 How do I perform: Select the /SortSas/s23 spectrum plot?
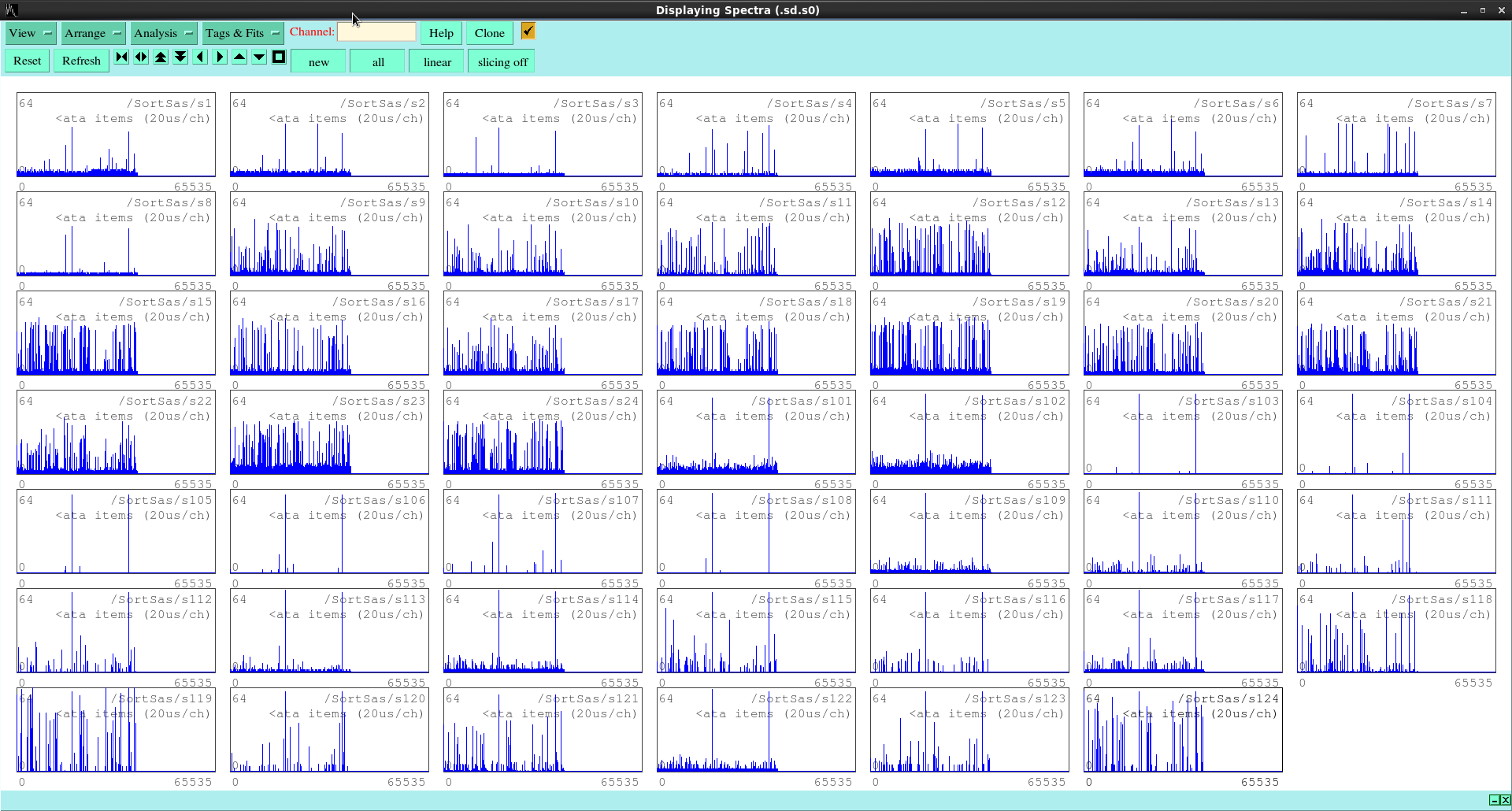pyautogui.click(x=329, y=432)
